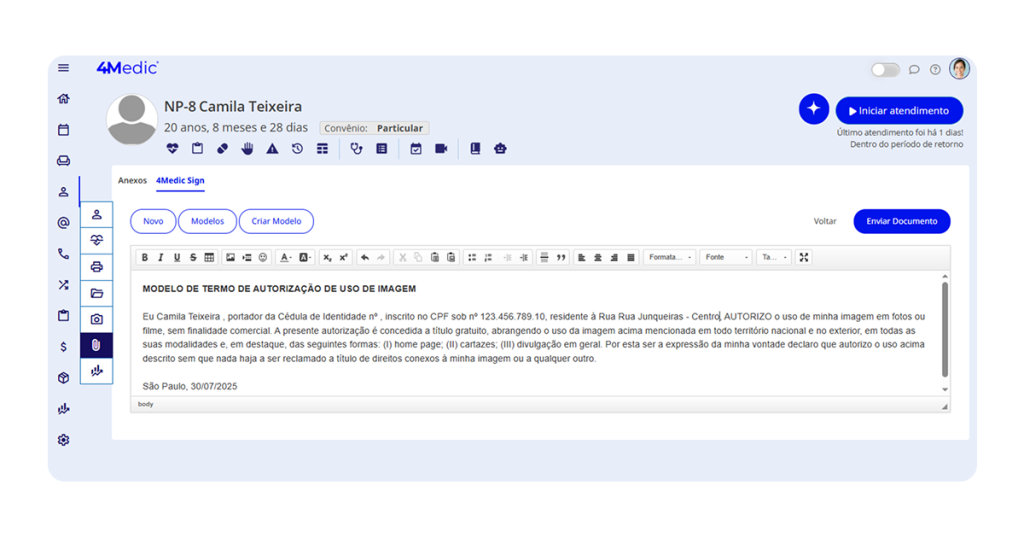The image size is (1024, 538).
Task: Open the patients person icon in left sidebar
Action: [x=63, y=192]
